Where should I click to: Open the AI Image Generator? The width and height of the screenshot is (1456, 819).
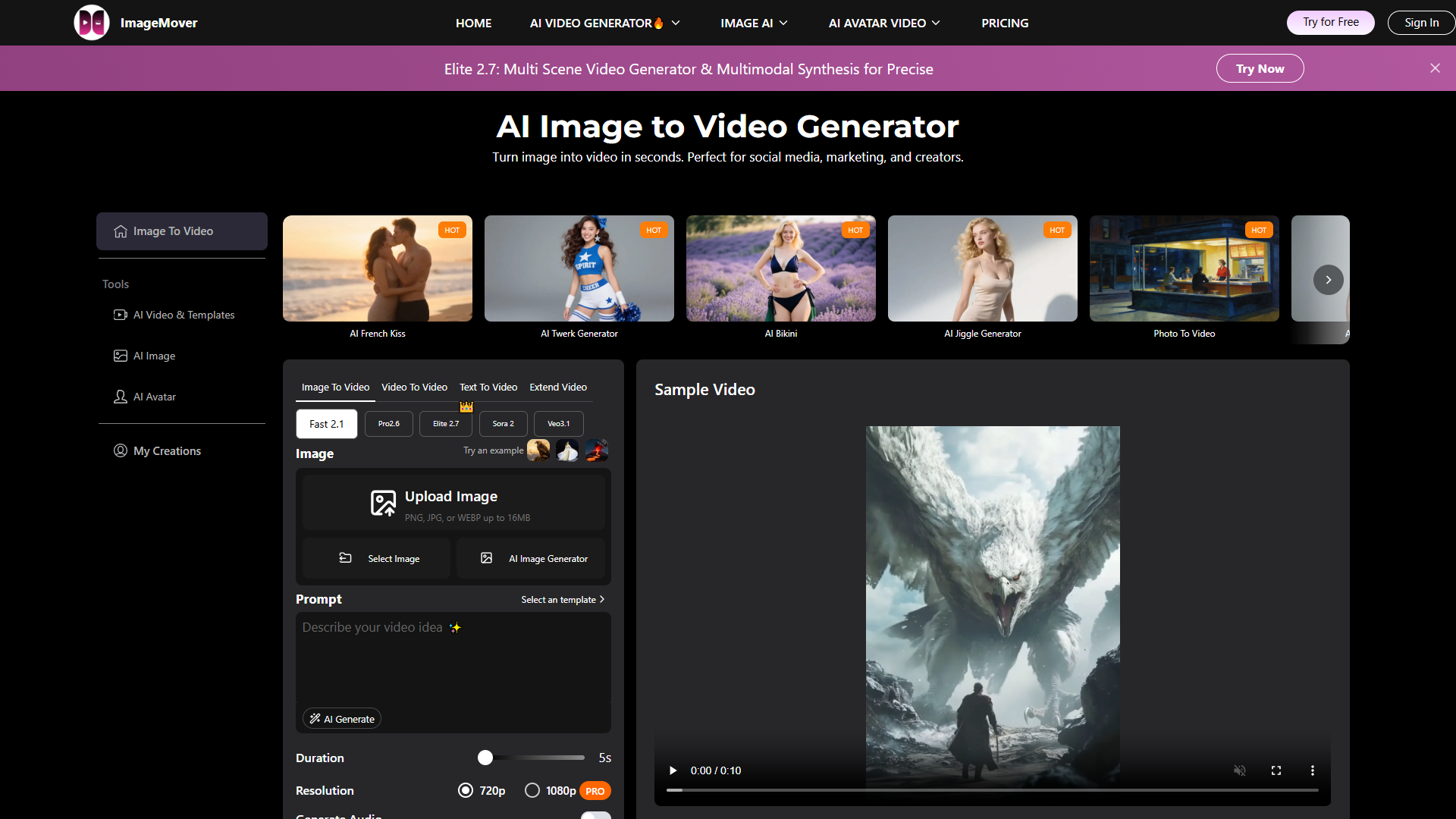pyautogui.click(x=531, y=558)
